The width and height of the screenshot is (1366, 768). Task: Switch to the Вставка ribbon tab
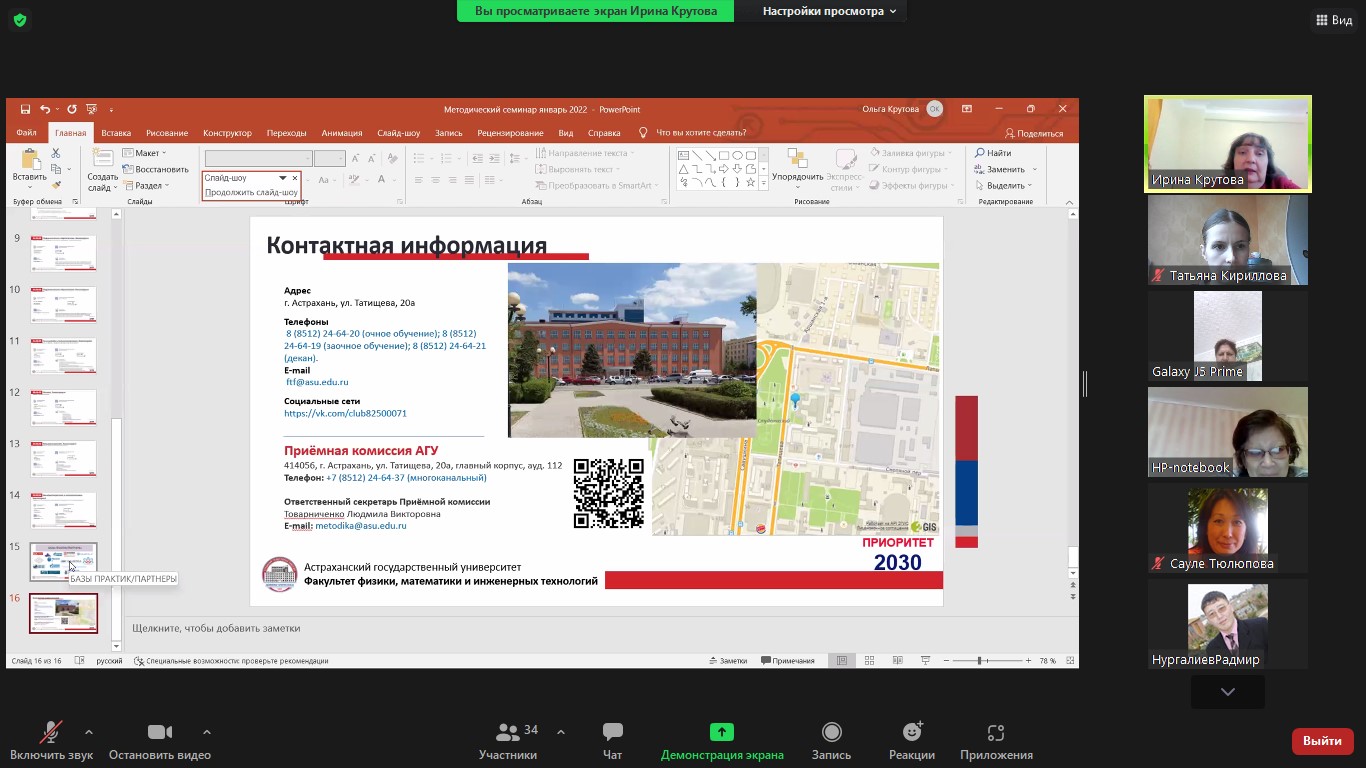(116, 133)
